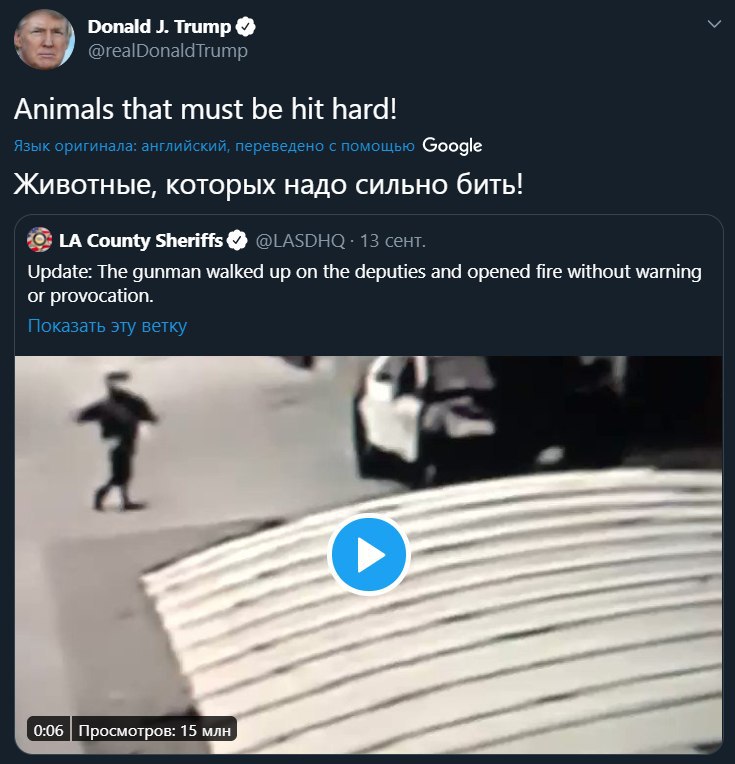The width and height of the screenshot is (735, 764).
Task: Open Donald J. Trump's profile avatar
Action: pyautogui.click(x=44, y=40)
